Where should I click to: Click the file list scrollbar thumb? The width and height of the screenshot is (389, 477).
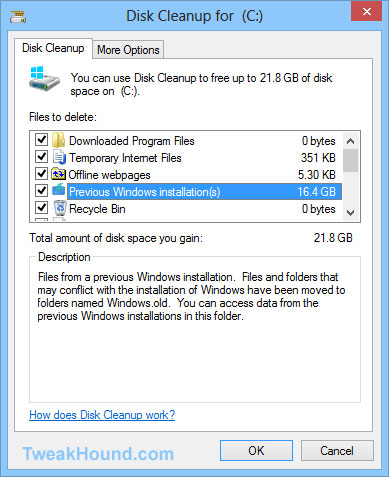tap(350, 161)
